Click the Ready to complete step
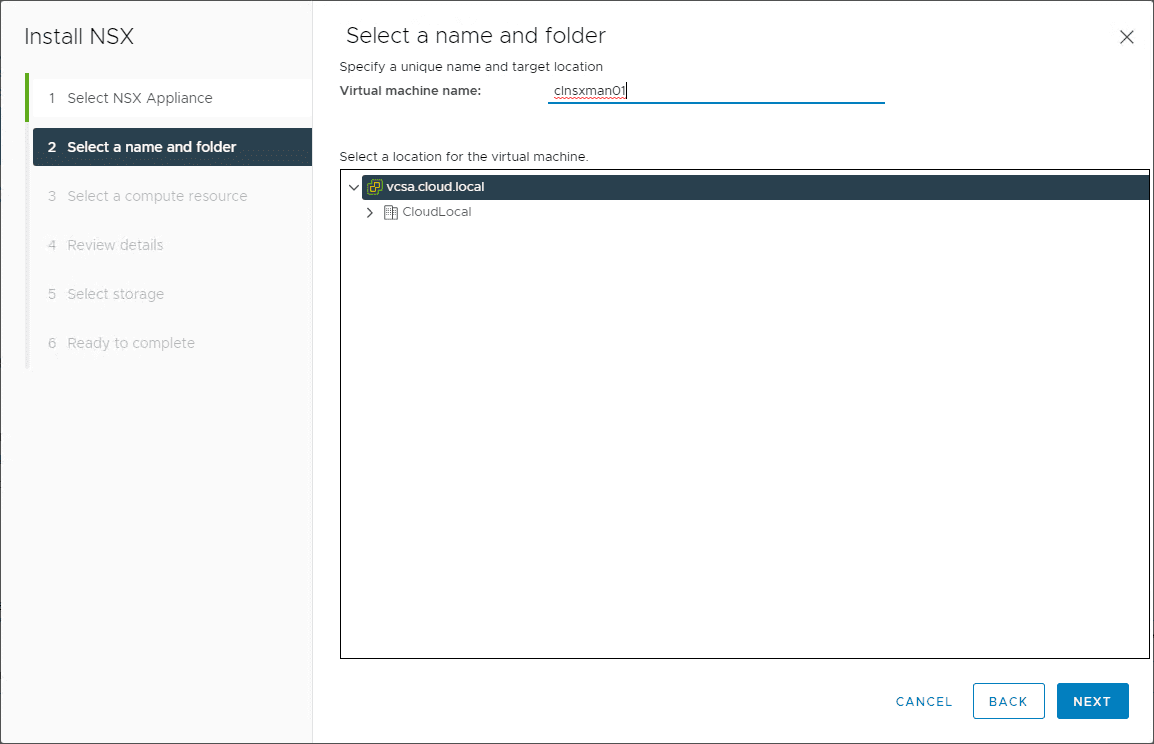Viewport: 1154px width, 744px height. tap(130, 342)
